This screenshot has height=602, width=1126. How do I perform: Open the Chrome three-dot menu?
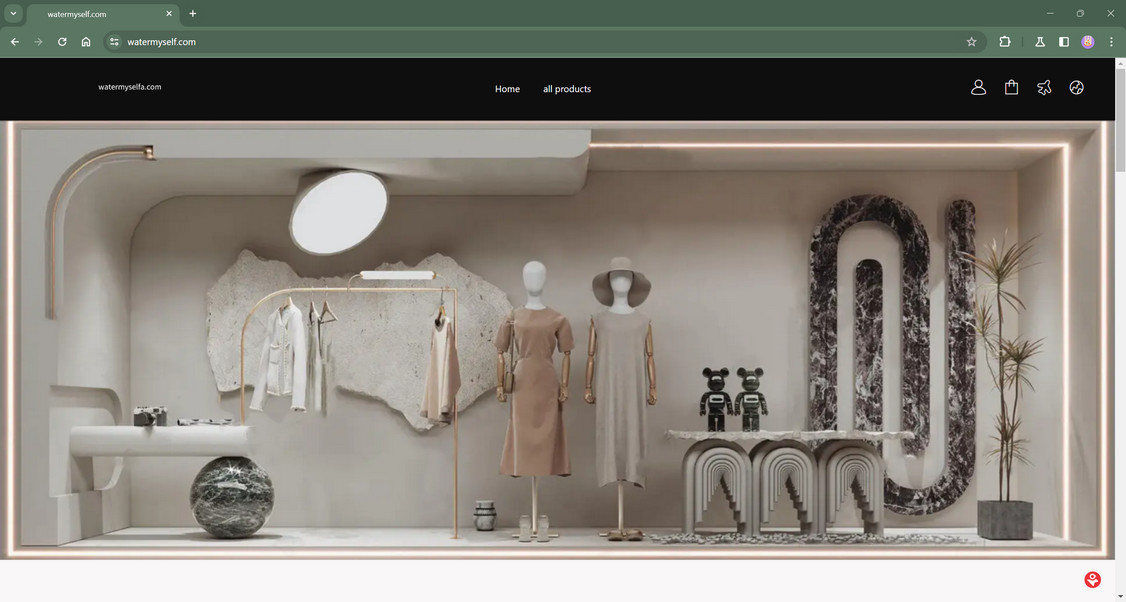(x=1111, y=42)
